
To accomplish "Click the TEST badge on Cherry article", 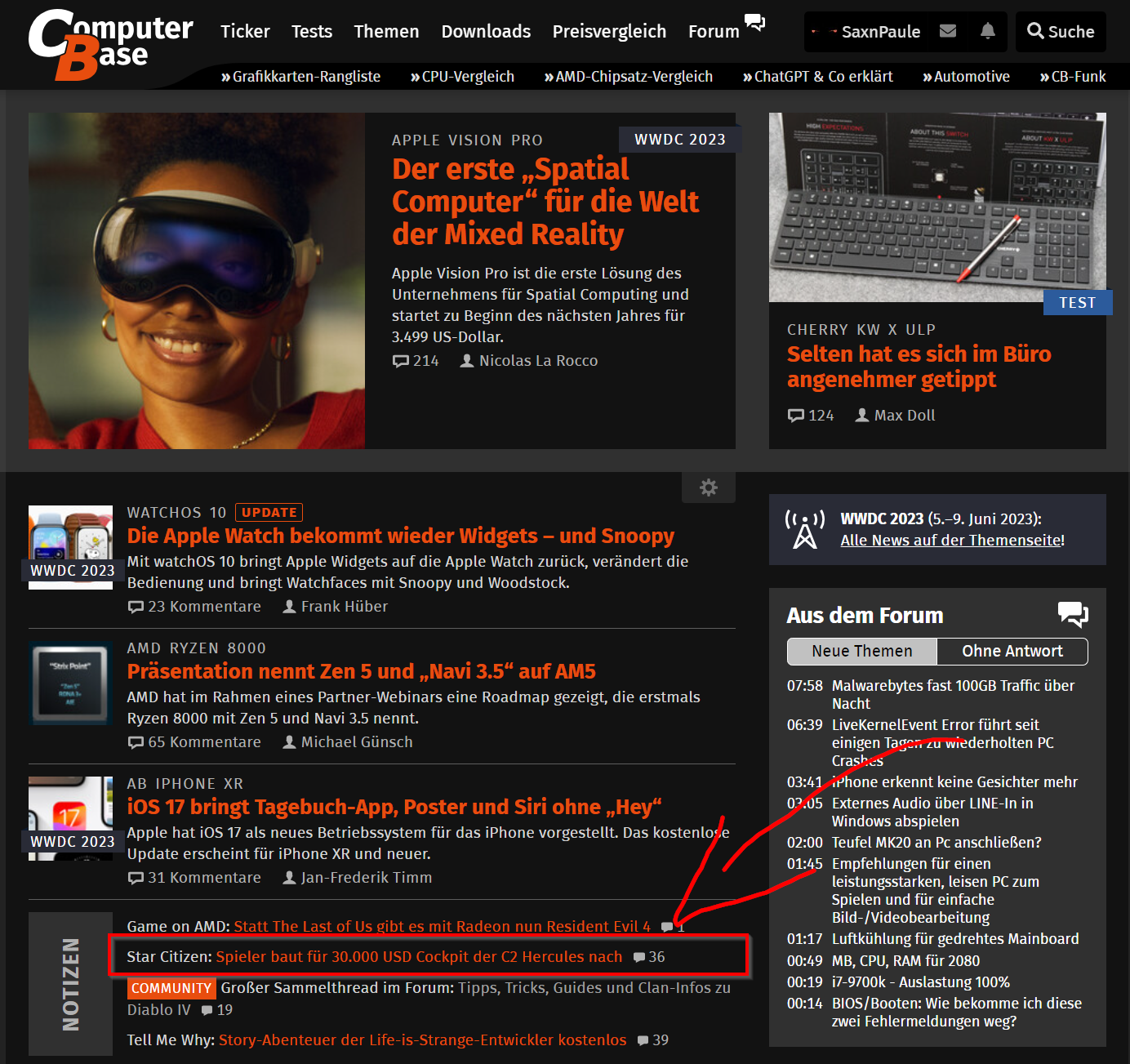I will [x=1078, y=303].
